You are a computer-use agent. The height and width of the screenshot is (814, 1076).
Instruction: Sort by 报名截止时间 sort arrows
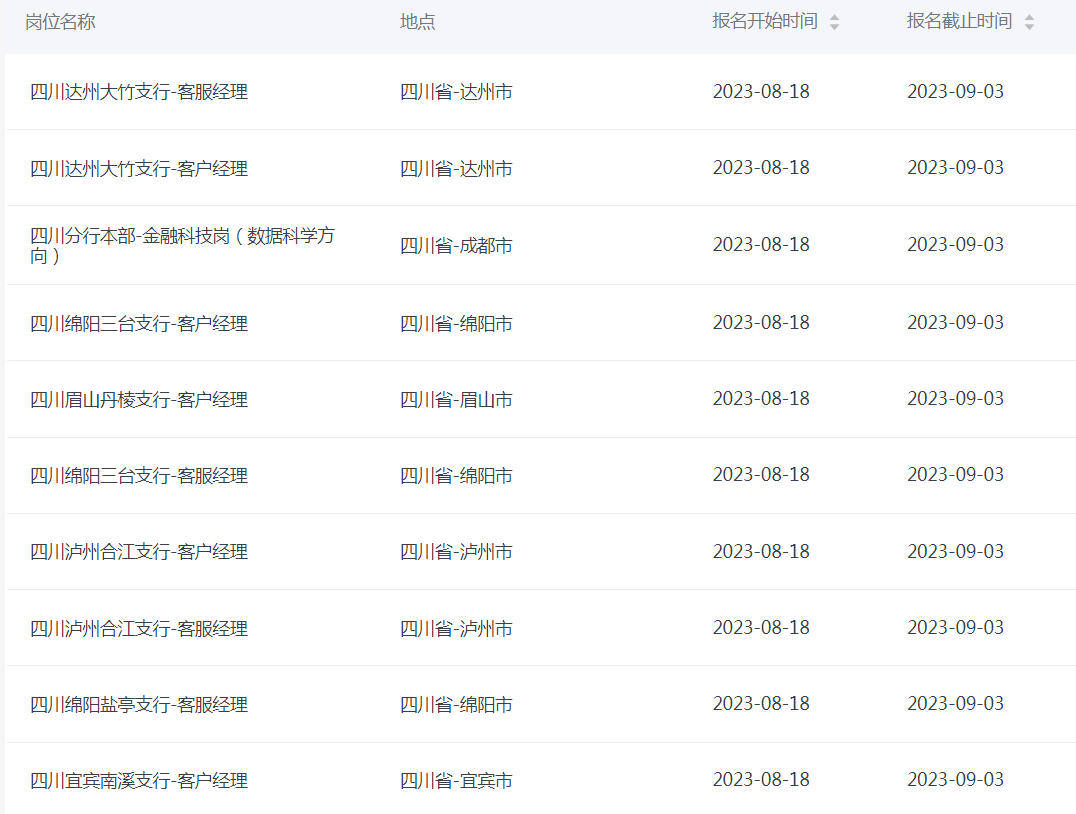click(1029, 22)
